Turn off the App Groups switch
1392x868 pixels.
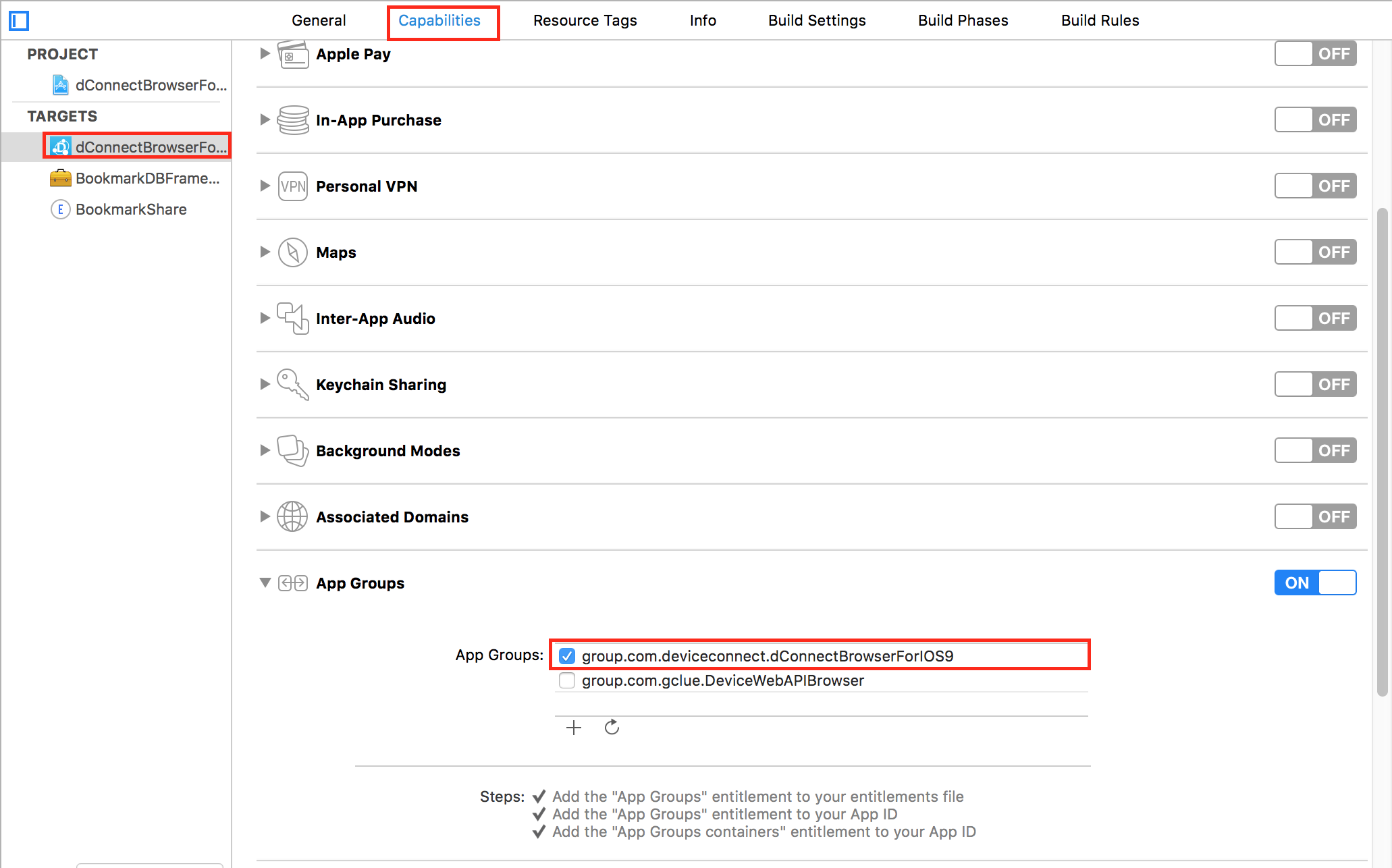pos(1315,583)
